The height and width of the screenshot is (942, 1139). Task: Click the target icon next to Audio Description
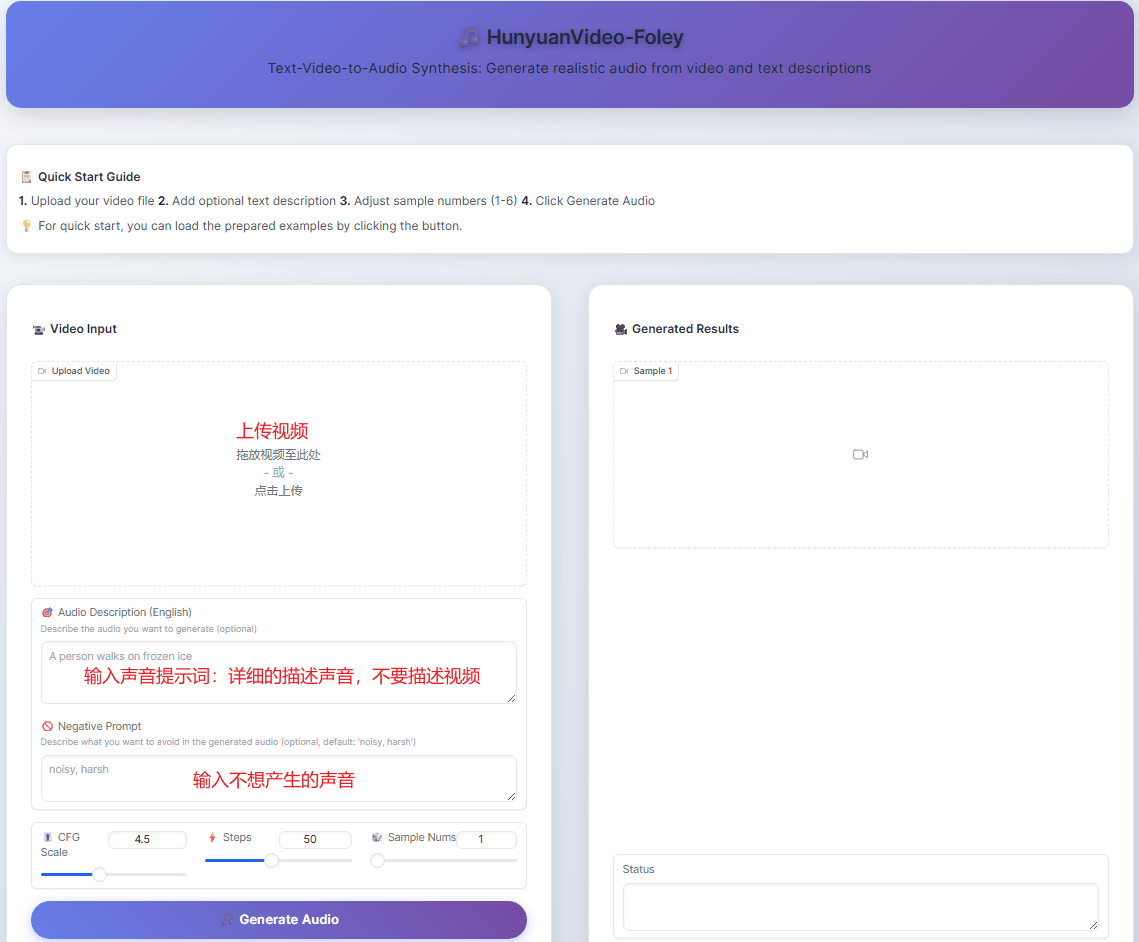(x=47, y=612)
